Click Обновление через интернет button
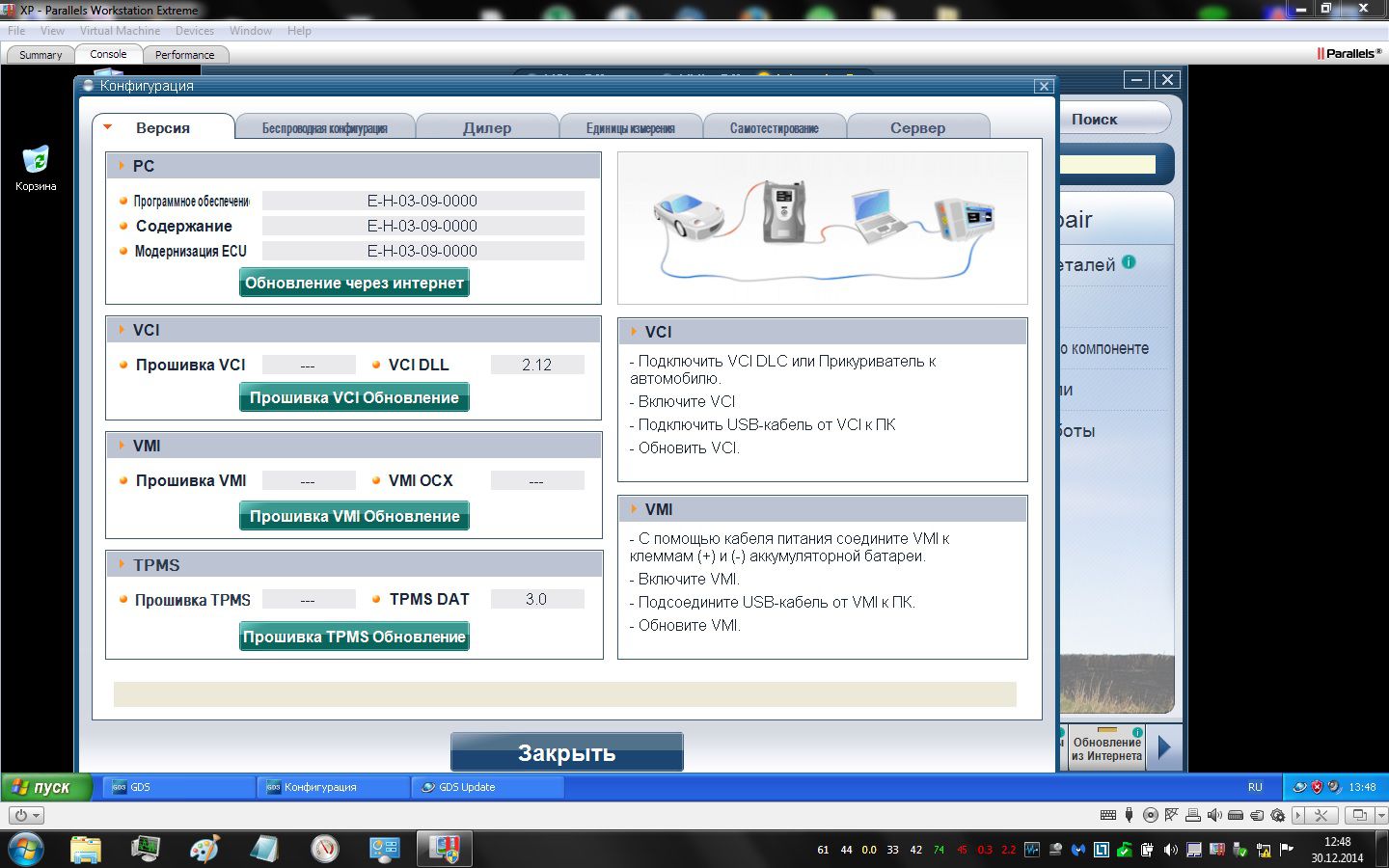This screenshot has width=1389, height=868. click(x=354, y=283)
